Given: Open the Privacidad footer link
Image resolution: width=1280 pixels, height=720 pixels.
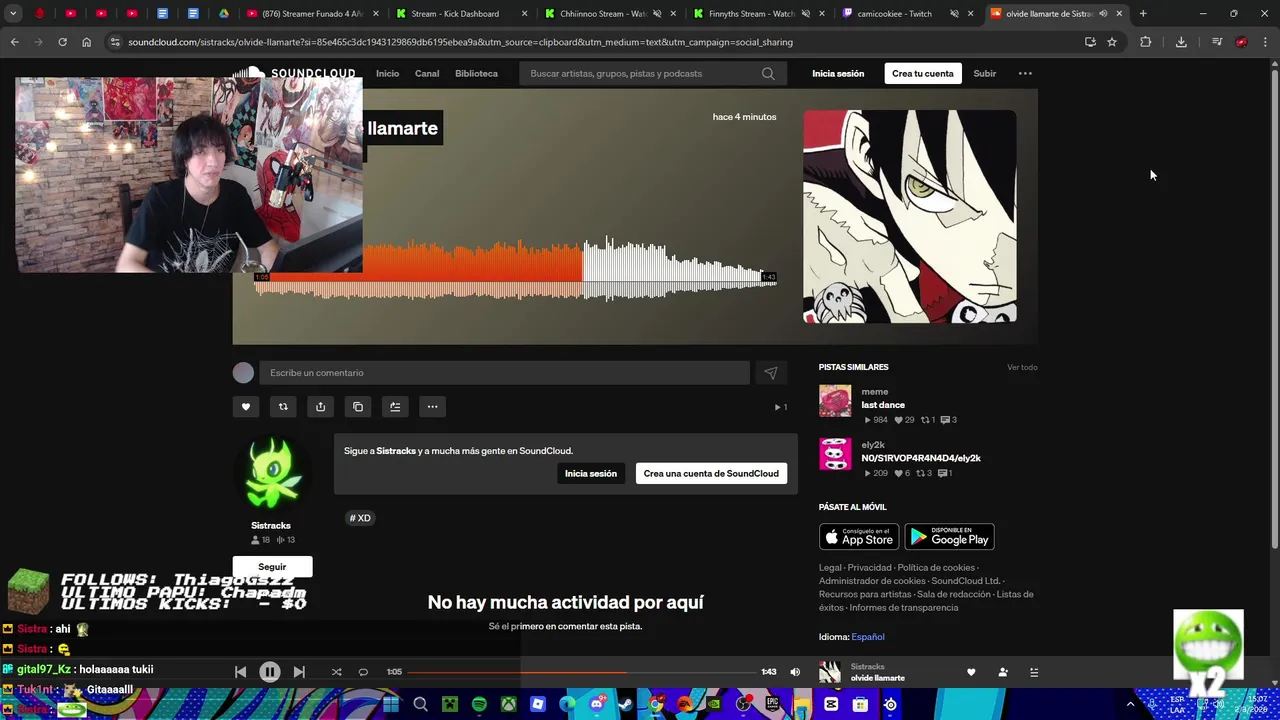Looking at the screenshot, I should [869, 568].
